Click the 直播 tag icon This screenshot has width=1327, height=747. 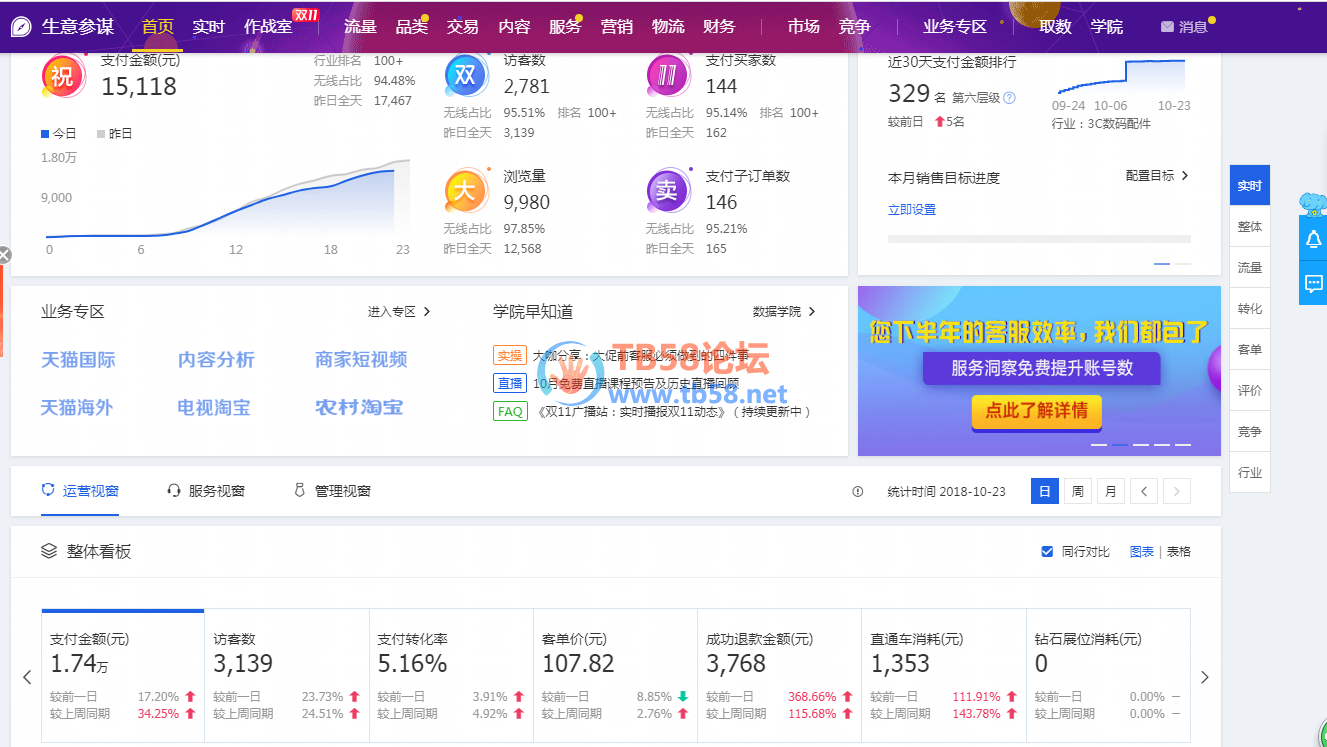(x=510, y=383)
